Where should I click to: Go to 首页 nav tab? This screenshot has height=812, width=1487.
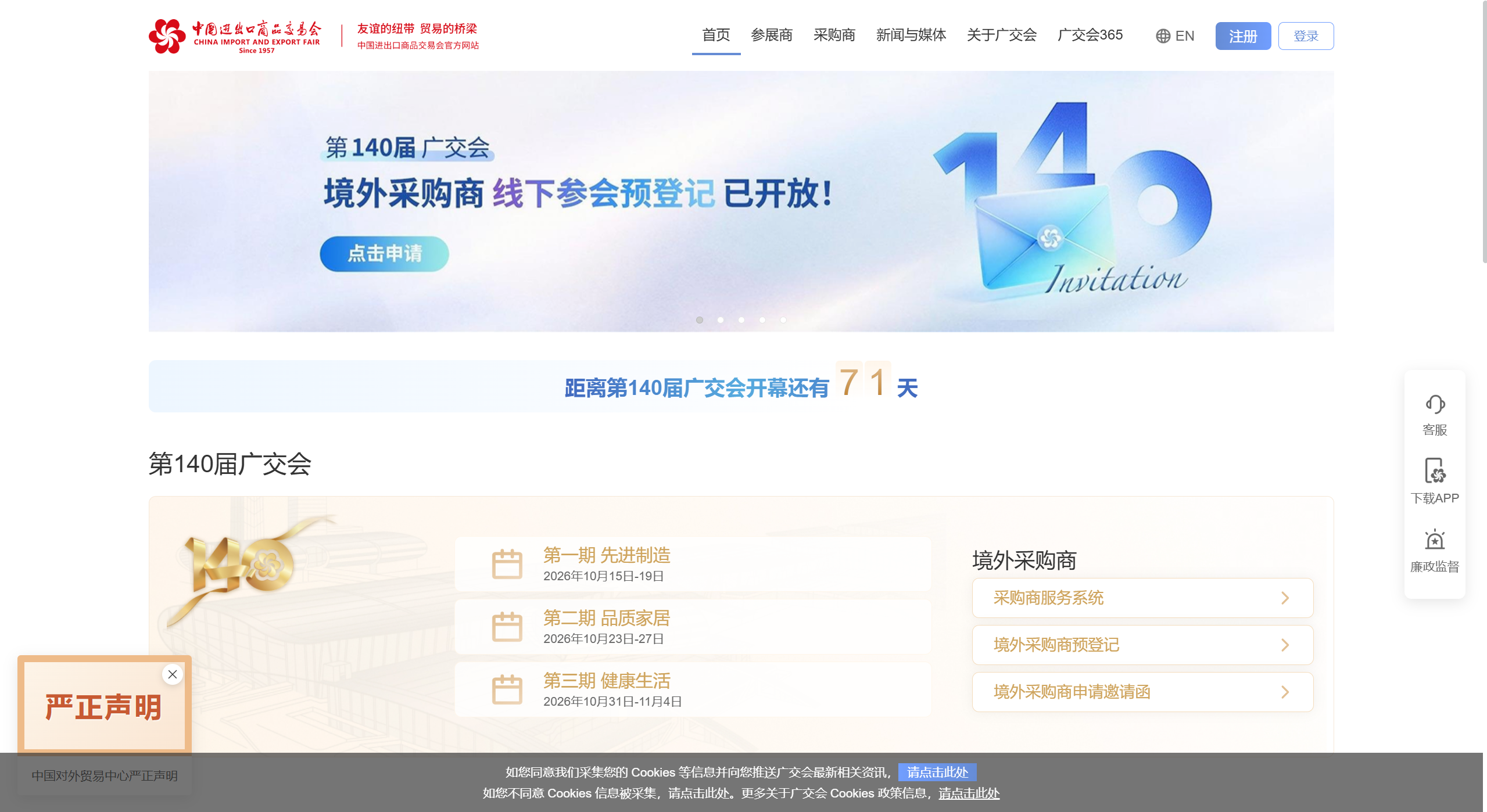click(x=716, y=35)
